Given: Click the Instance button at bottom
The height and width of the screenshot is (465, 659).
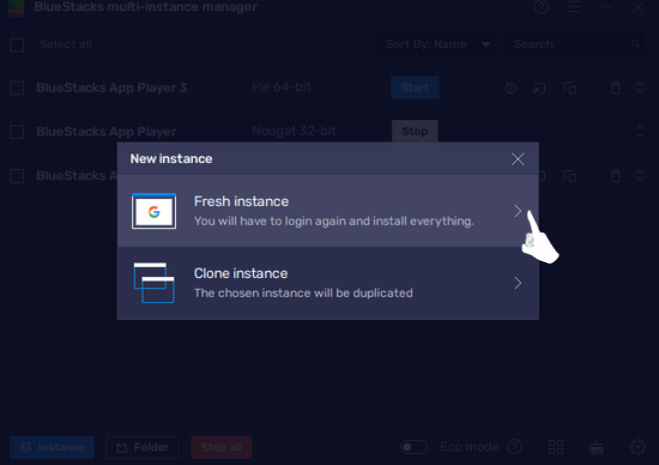Looking at the screenshot, I should click(52, 447).
